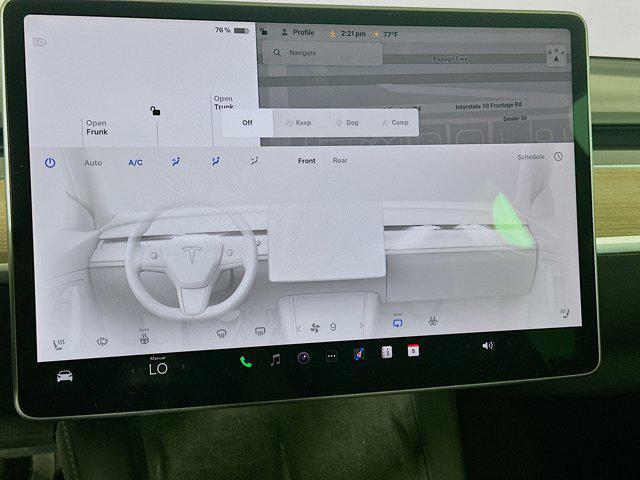Toggle rear window defrost icon
The width and height of the screenshot is (640, 480).
coord(260,331)
